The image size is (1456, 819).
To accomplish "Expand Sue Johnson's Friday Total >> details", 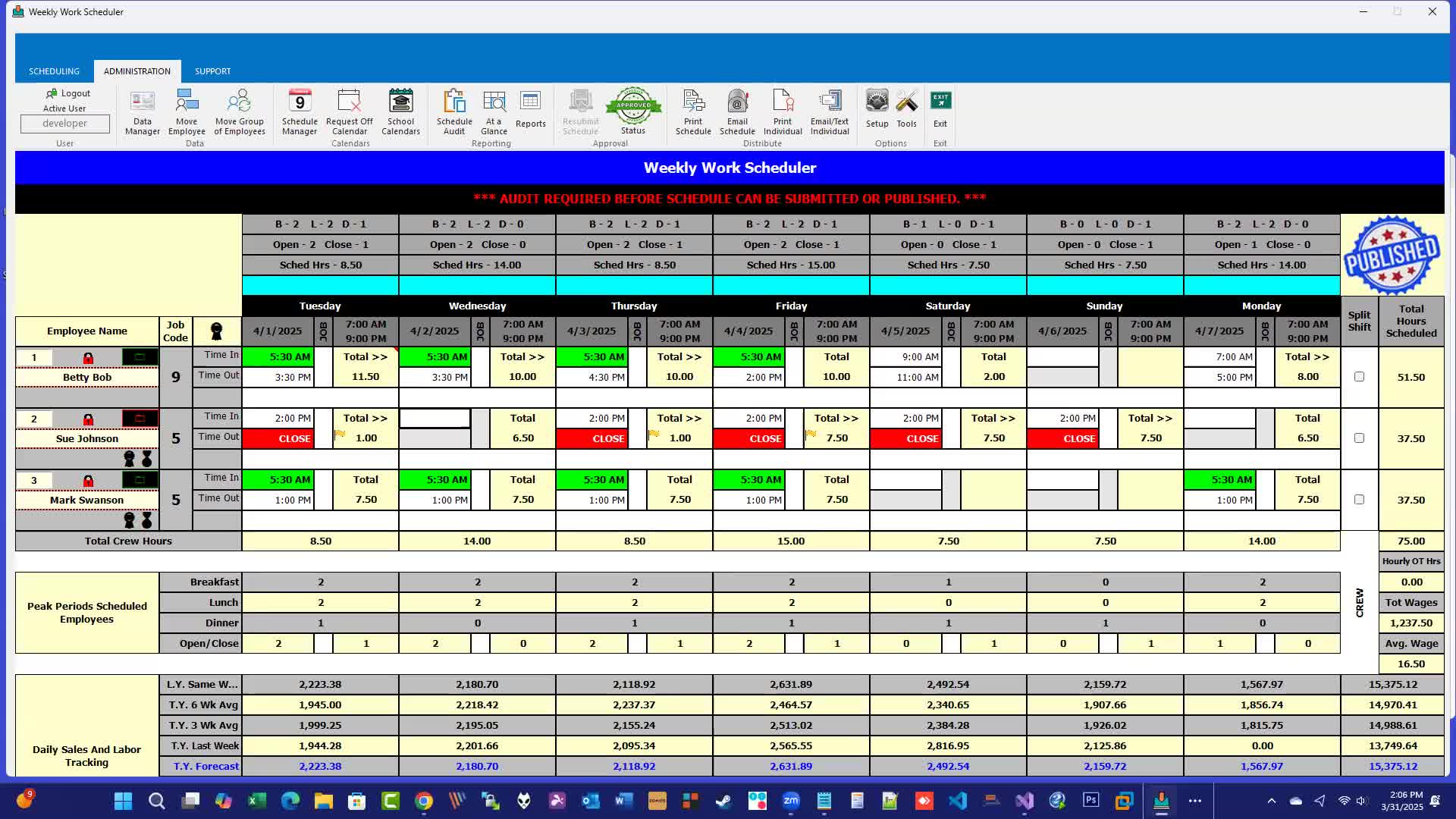I will (x=836, y=418).
